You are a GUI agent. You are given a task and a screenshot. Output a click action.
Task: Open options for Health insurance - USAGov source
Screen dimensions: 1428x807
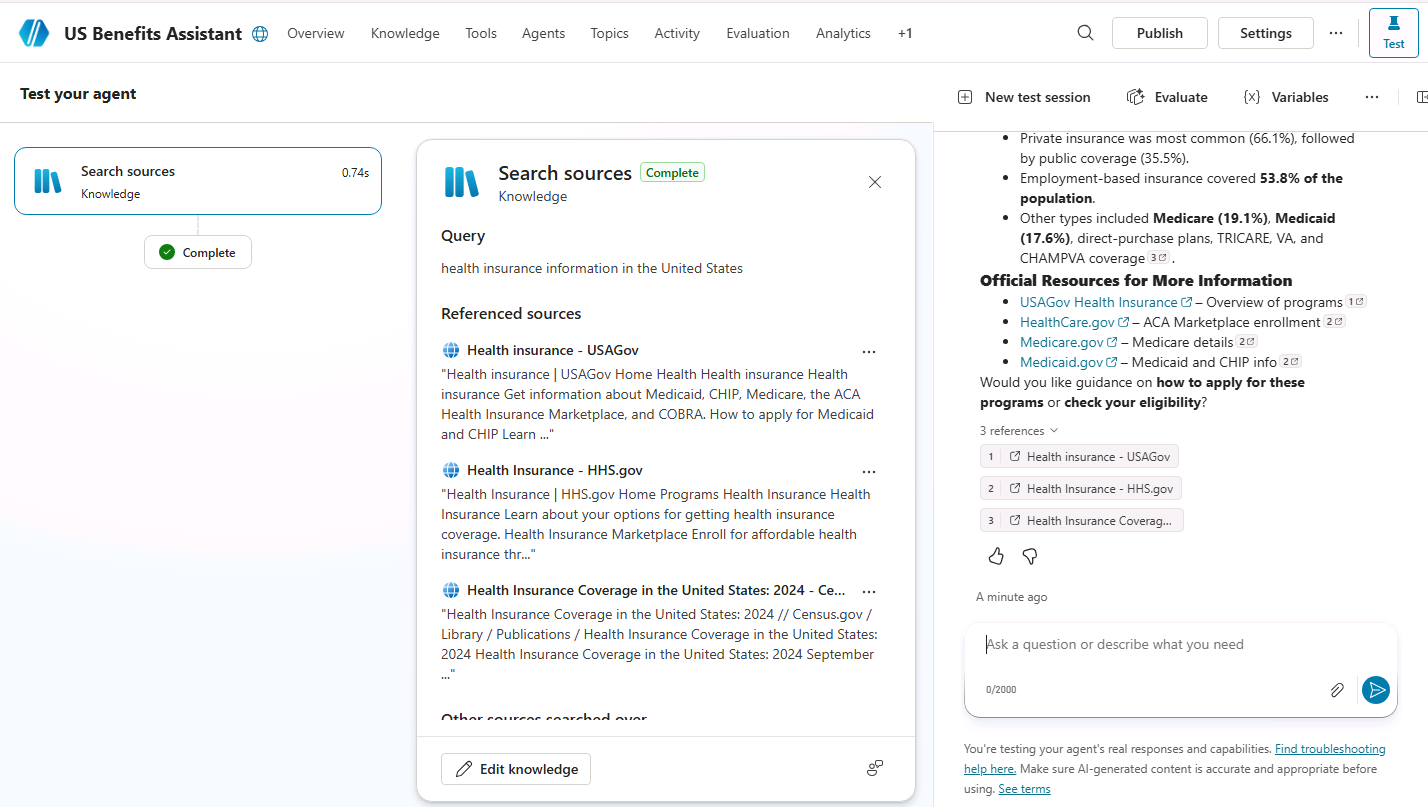(x=869, y=352)
